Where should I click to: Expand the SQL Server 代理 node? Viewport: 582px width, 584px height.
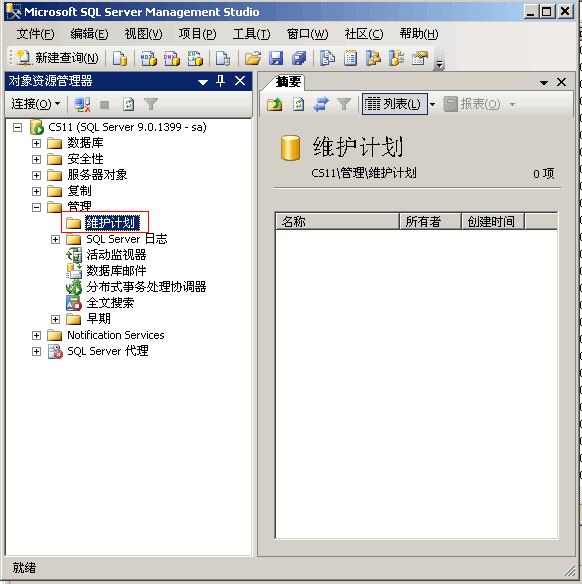pos(36,352)
